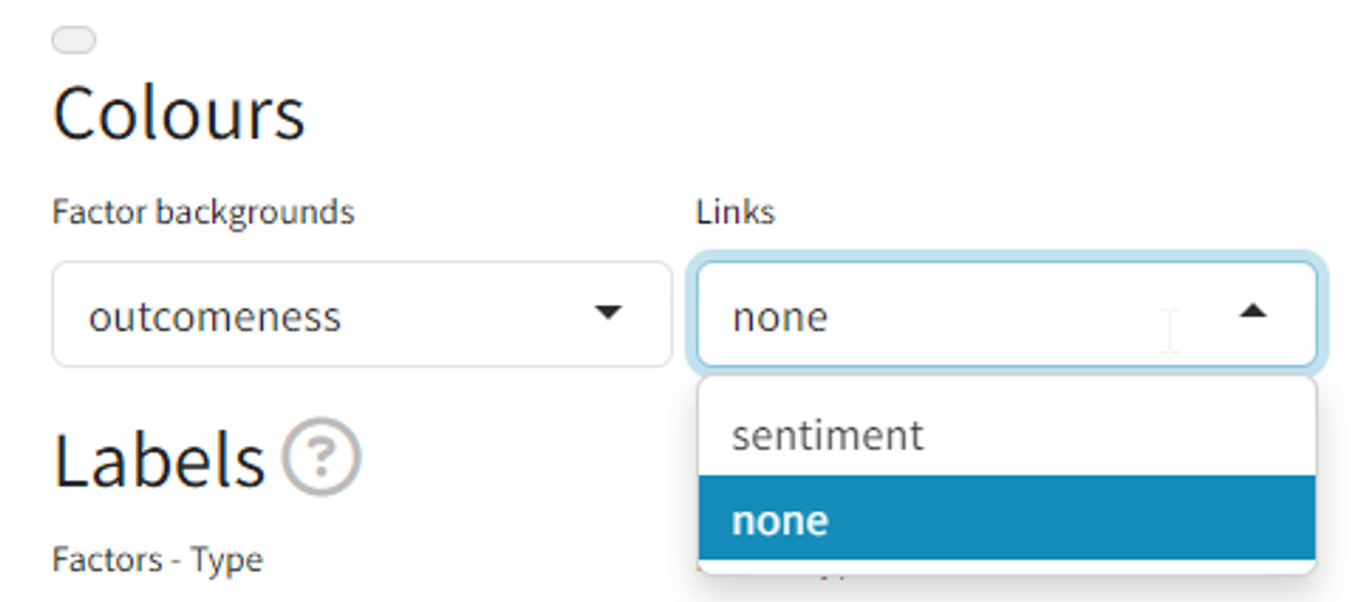Click the help question mark beside Labels
This screenshot has width=1366, height=602.
tap(320, 458)
